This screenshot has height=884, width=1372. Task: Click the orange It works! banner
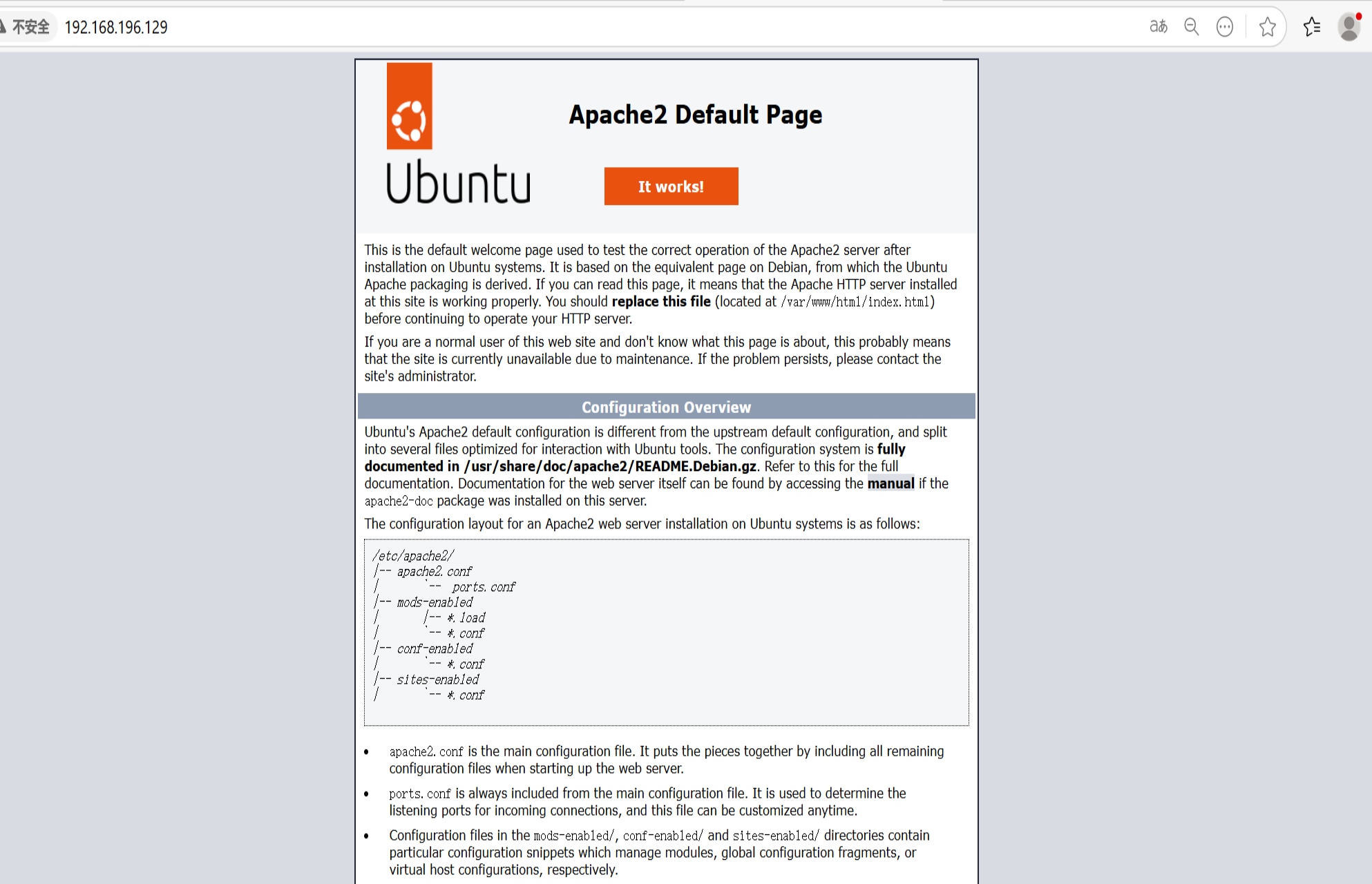[x=671, y=186]
